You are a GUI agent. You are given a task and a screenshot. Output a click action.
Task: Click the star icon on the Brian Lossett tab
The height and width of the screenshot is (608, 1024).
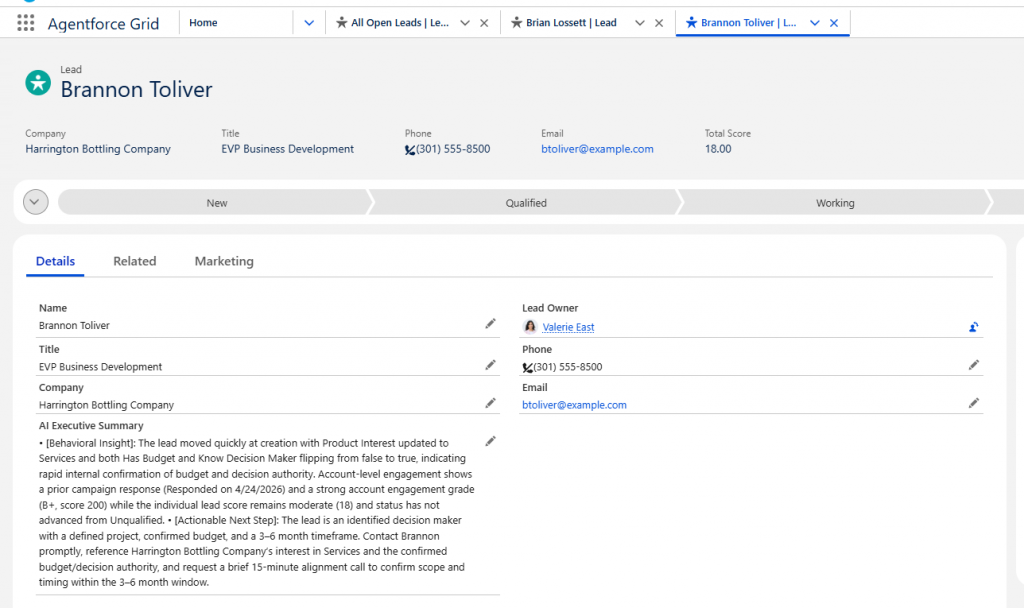517,23
